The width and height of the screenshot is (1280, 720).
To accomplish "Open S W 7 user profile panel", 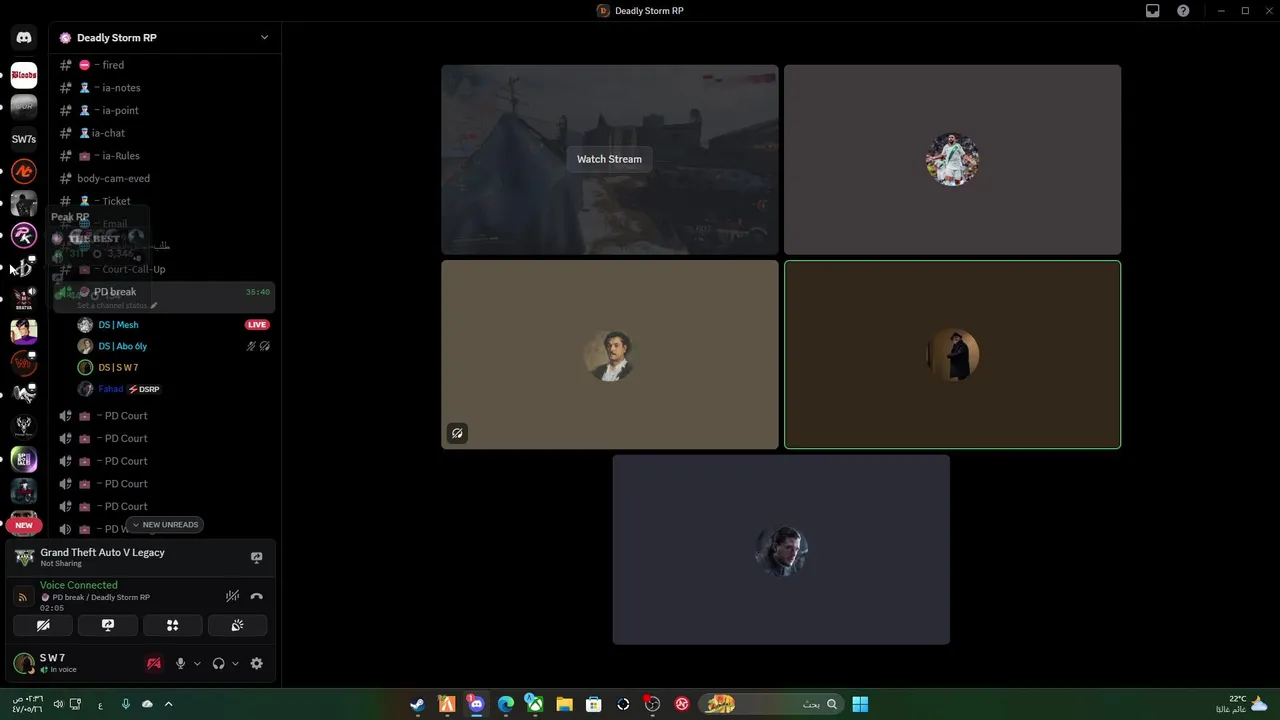I will pyautogui.click(x=73, y=663).
